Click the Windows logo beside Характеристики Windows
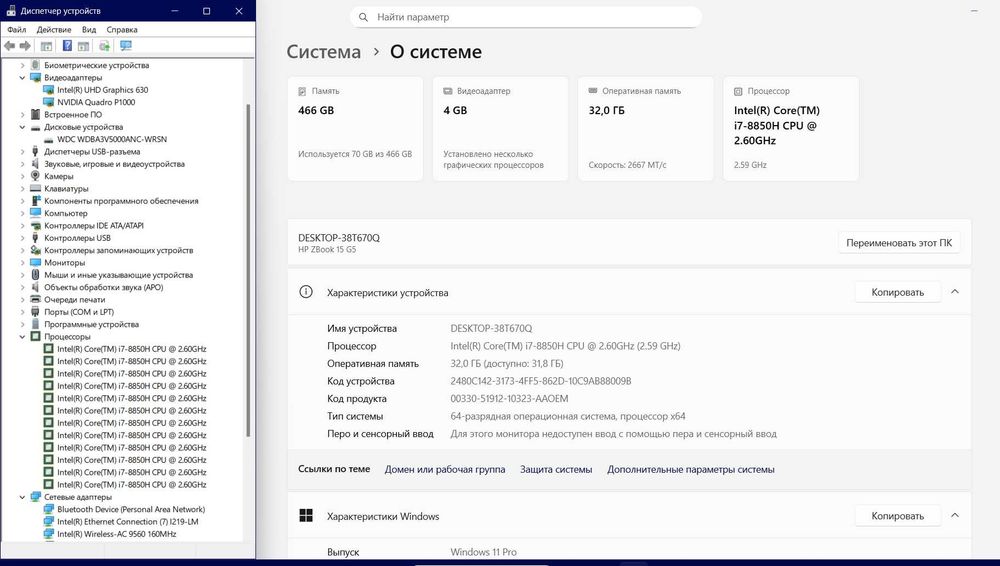The height and width of the screenshot is (566, 1000). coord(306,516)
